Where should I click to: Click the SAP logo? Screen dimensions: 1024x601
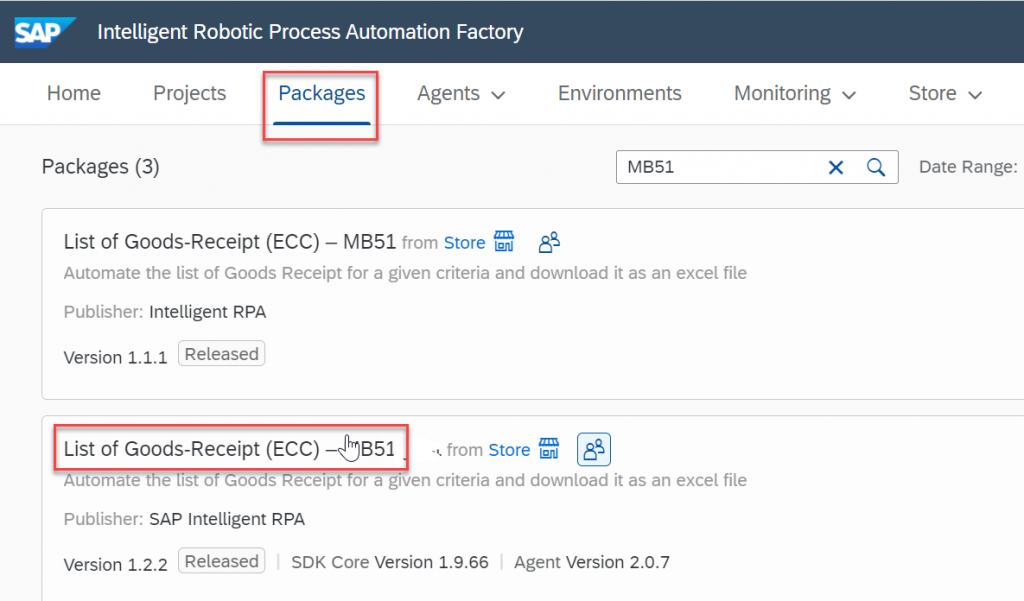45,31
